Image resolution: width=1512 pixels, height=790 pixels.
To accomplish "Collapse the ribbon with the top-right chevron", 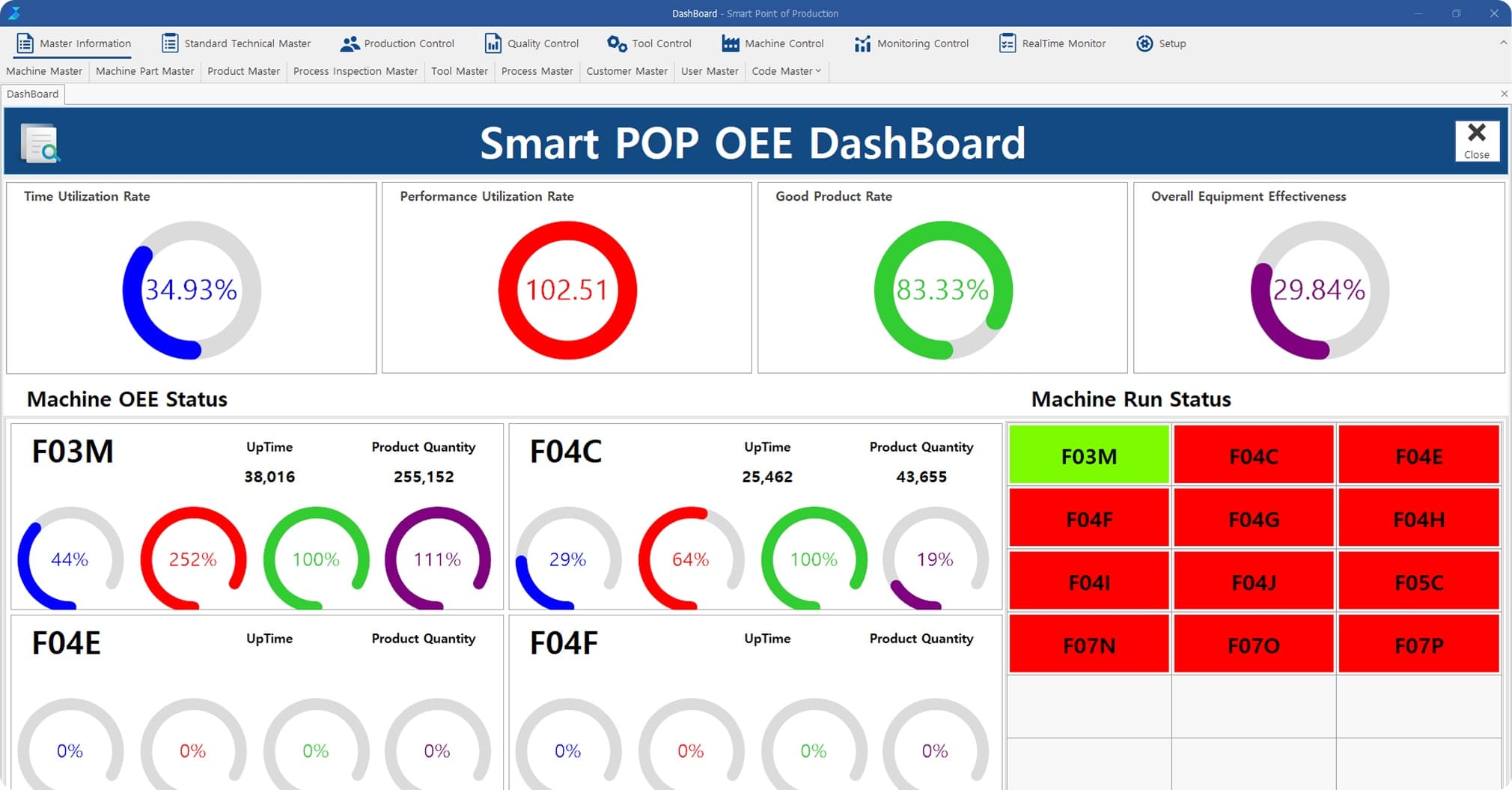I will click(1503, 43).
